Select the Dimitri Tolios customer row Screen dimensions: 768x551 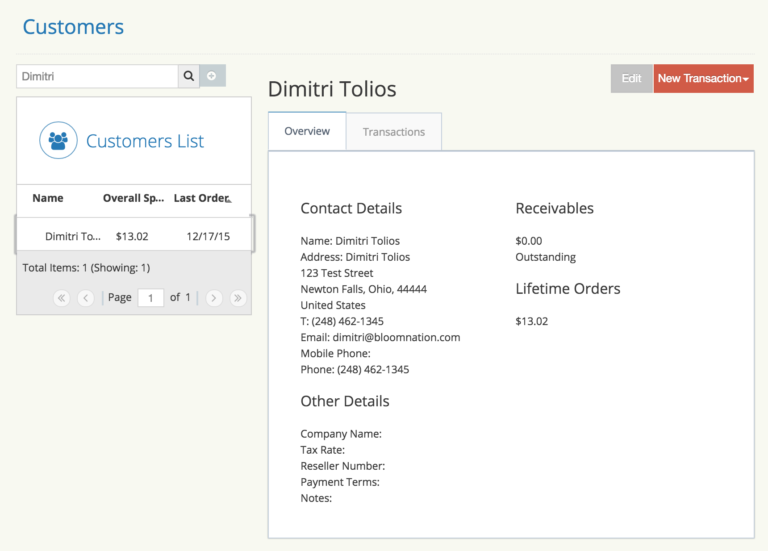pos(133,237)
